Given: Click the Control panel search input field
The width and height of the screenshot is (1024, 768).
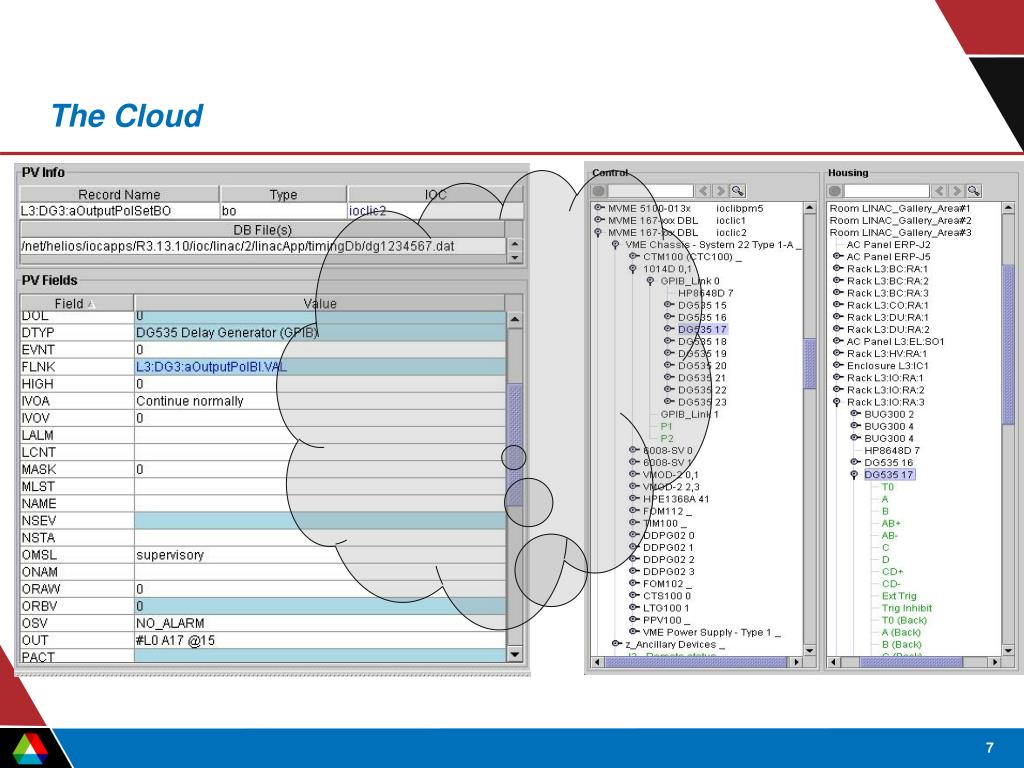Looking at the screenshot, I should 650,191.
